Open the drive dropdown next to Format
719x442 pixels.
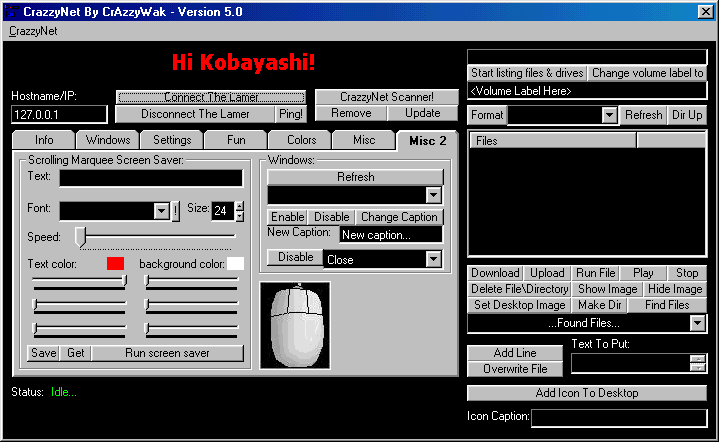(609, 115)
